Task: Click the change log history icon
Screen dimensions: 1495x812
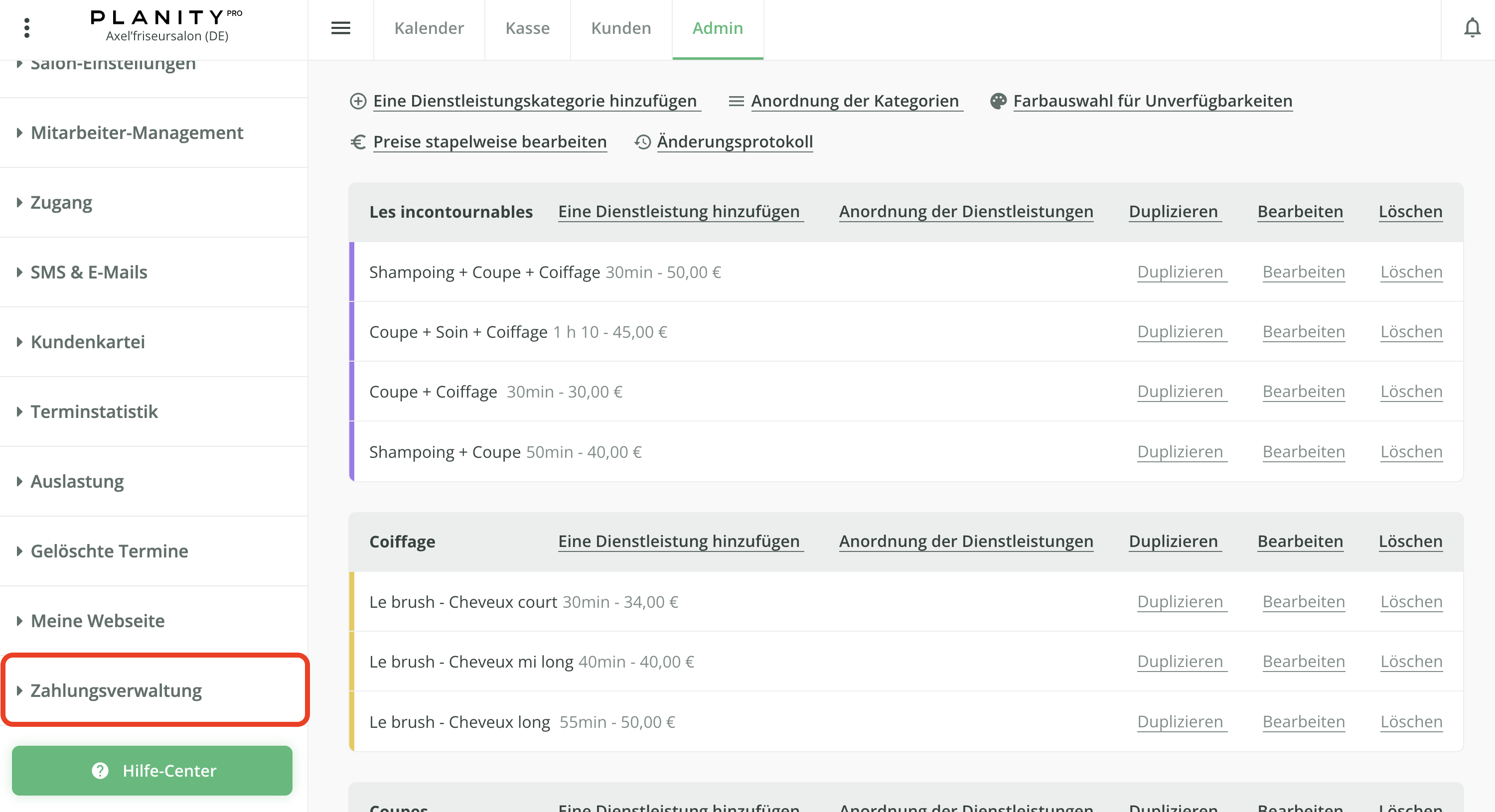Action: point(642,141)
